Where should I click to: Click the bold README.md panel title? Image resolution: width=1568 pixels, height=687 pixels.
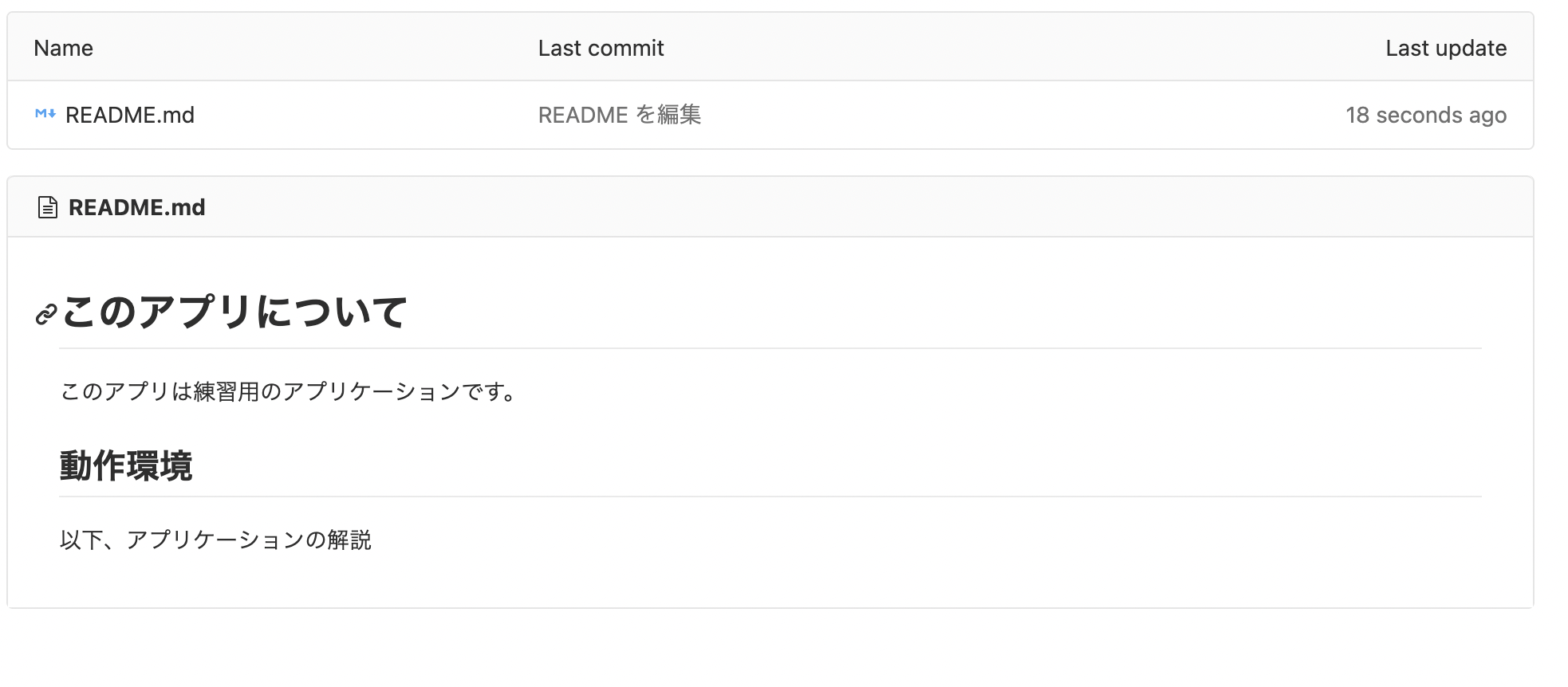click(136, 207)
